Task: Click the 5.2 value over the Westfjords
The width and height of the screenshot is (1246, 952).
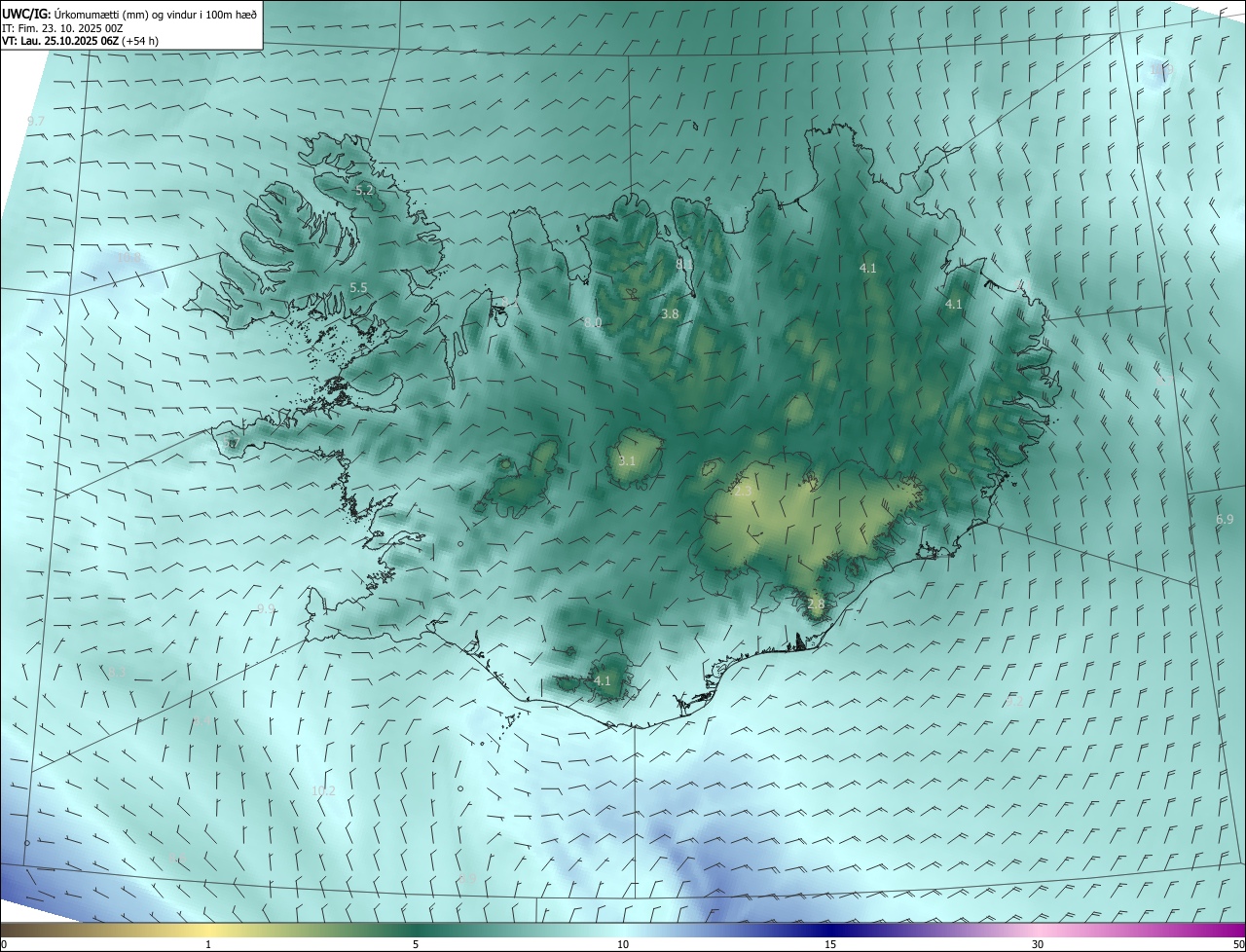Action: coord(364,191)
